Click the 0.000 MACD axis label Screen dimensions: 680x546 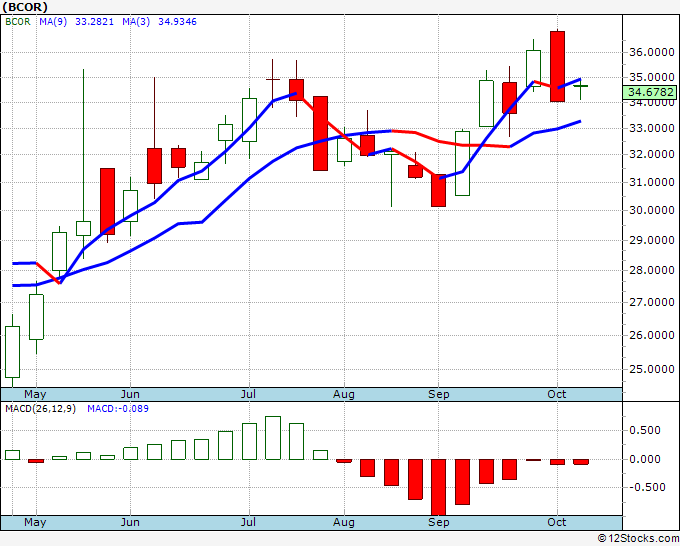pyautogui.click(x=644, y=459)
